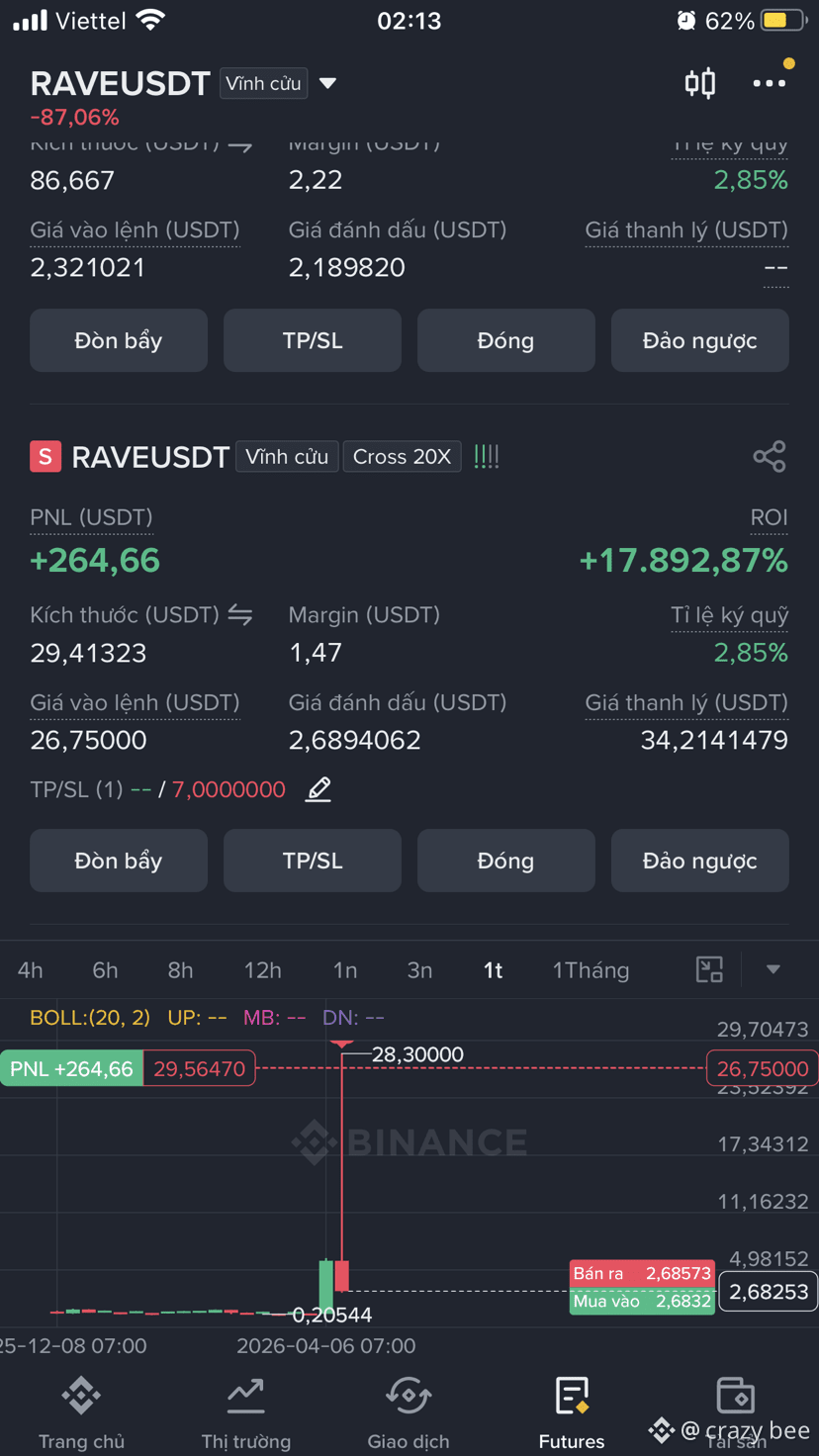Tap the battery indicator at 62%
Viewport: 819px width, 1456px height.
coord(784,20)
